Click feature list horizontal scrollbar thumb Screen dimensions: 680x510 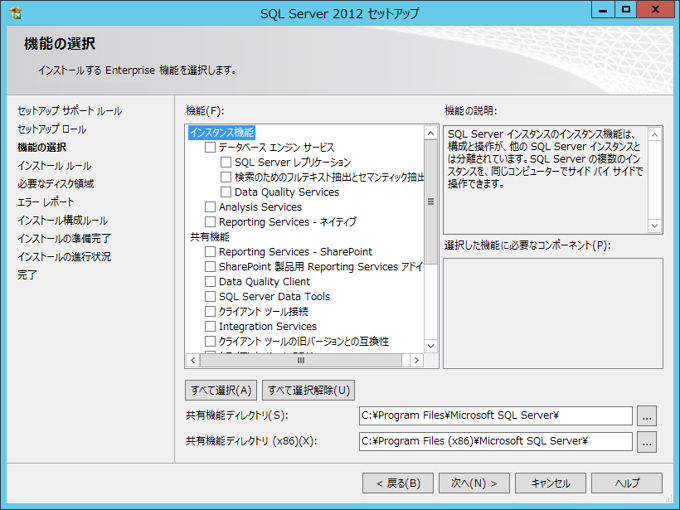[301, 360]
